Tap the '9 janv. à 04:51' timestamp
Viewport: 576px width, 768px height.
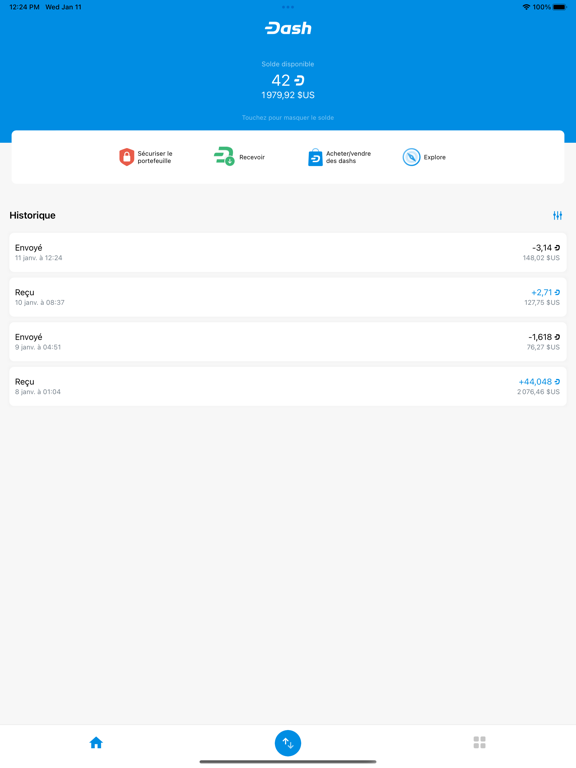pos(38,347)
